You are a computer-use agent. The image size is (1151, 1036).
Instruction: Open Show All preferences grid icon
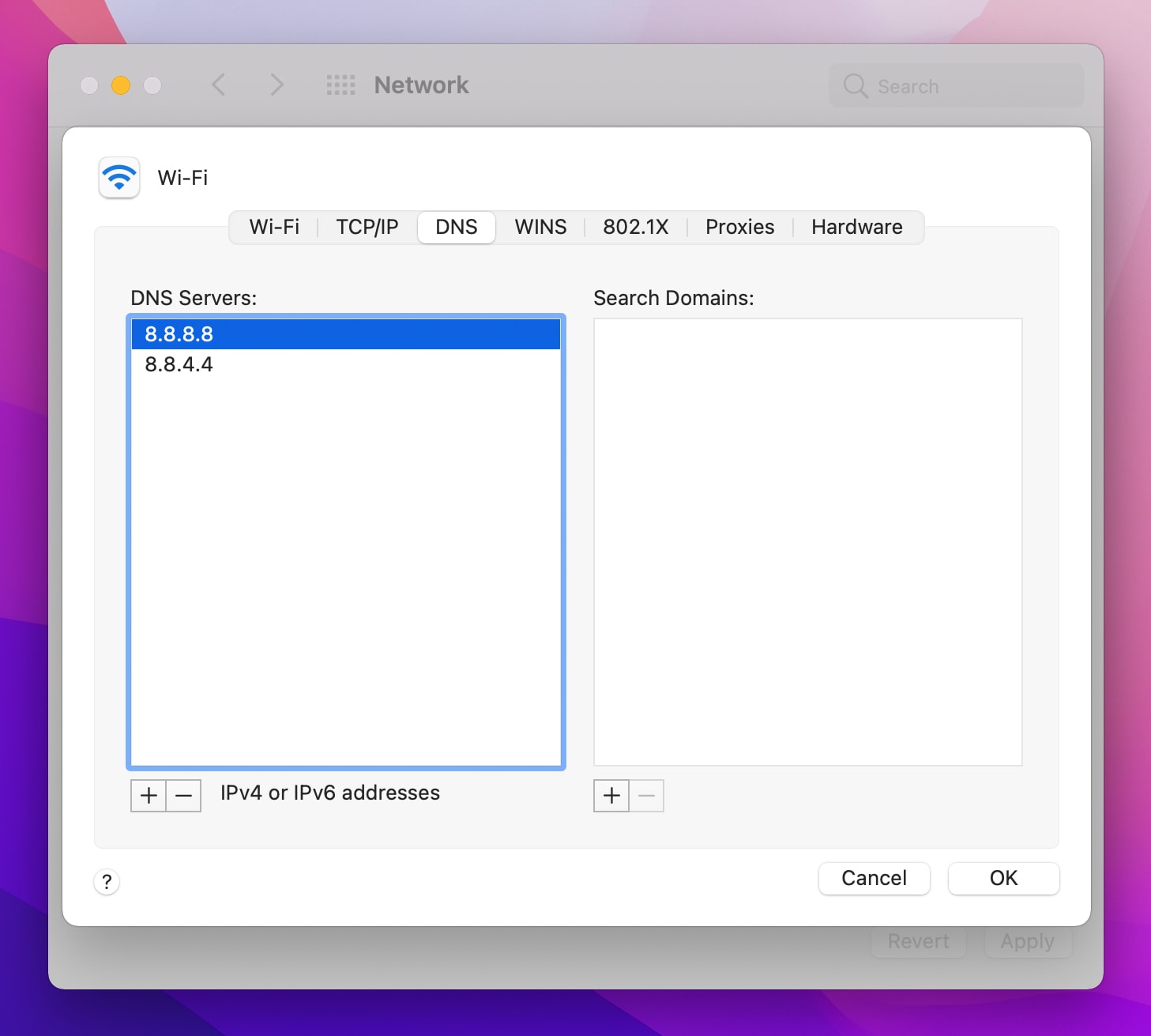pos(340,85)
